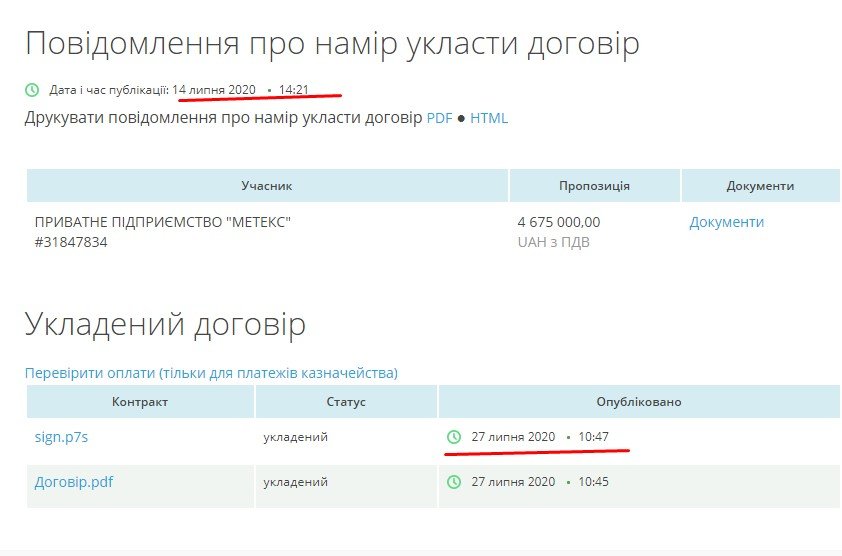Open the Документи link for ПП МЕТЕКС
The image size is (842, 556).
click(x=726, y=222)
